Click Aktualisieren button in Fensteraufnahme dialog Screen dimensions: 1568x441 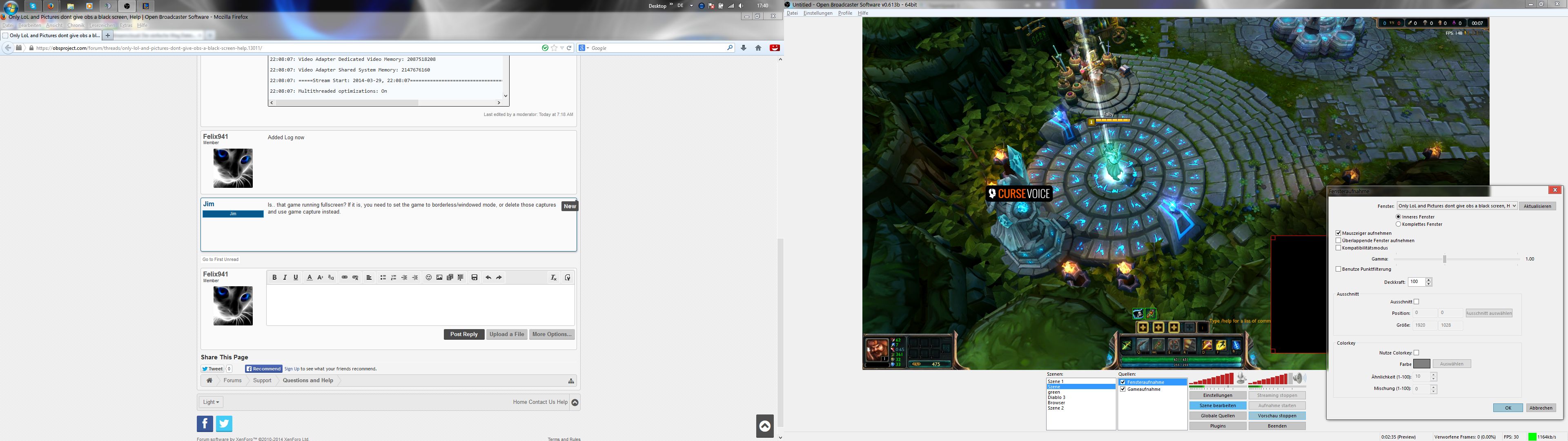[1537, 206]
